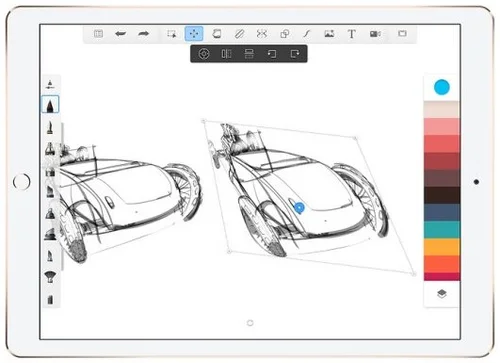Select the mauve brown swatch
Image resolution: width=500 pixels, height=363 pixels.
click(x=442, y=178)
